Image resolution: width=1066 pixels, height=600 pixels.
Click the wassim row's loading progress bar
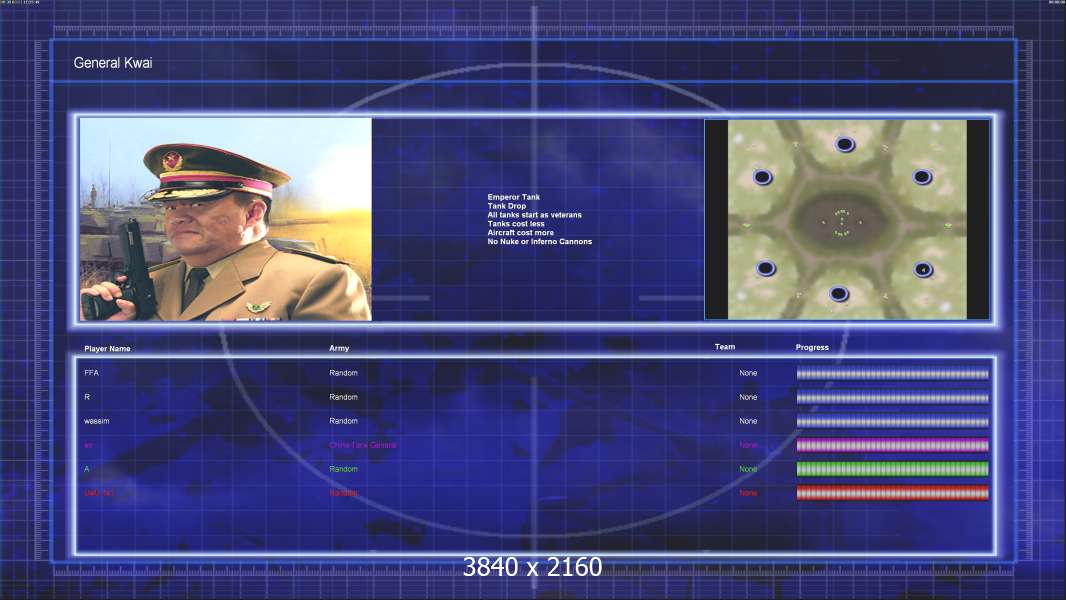[893, 421]
